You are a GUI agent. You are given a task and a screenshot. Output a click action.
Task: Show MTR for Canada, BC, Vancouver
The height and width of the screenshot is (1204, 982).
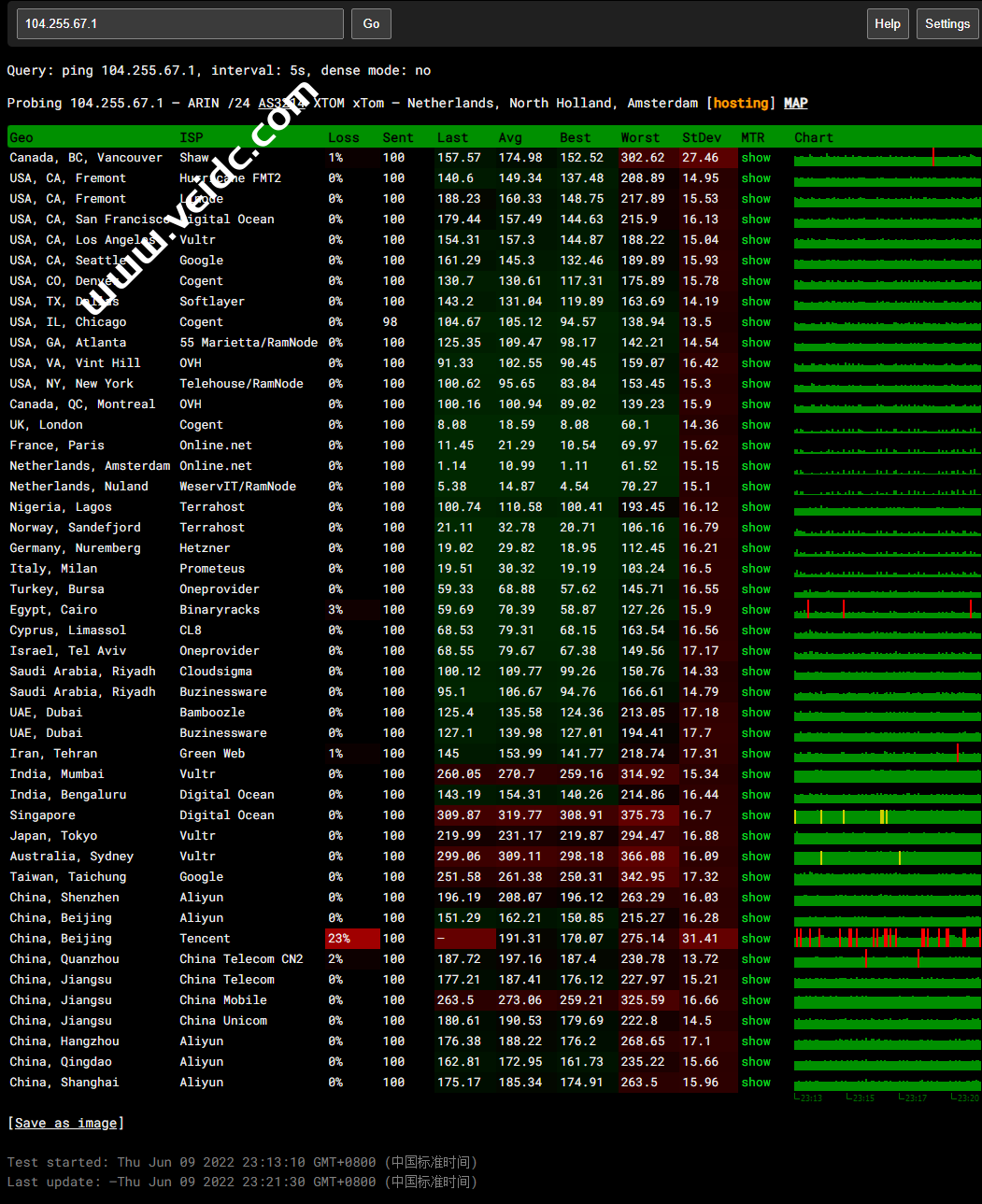(756, 158)
